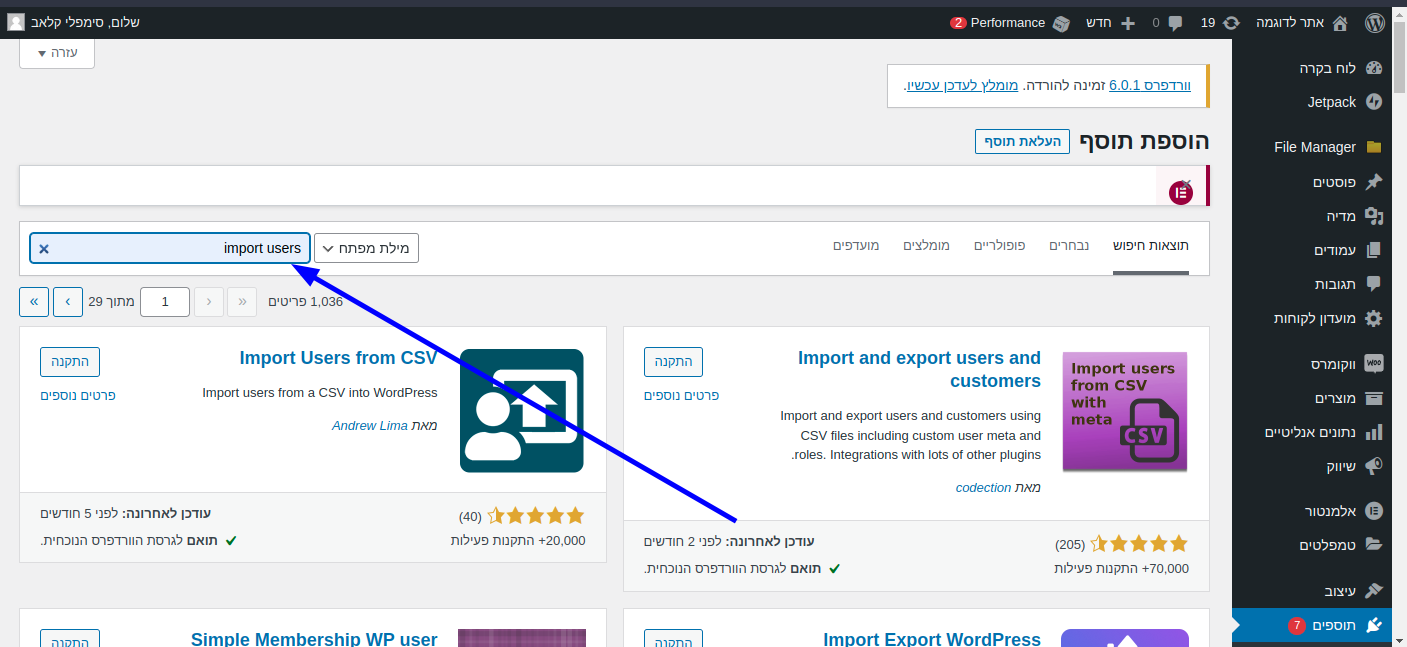This screenshot has width=1407, height=647.
Task: Click the WooCommerce icon in sidebar
Action: (x=1373, y=364)
